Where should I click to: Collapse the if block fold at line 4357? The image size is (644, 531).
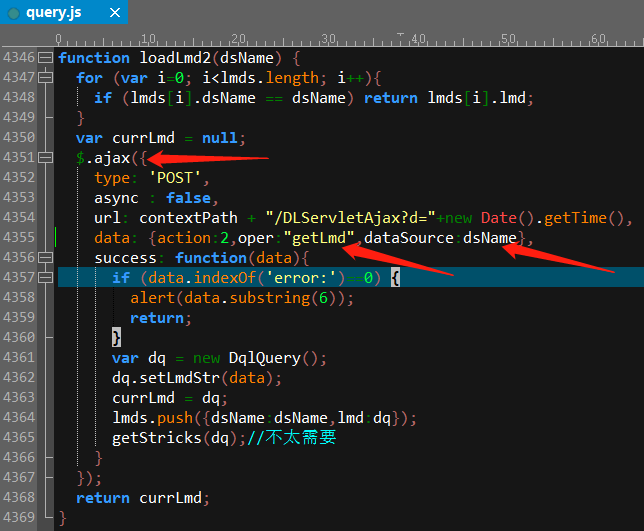coord(45,278)
